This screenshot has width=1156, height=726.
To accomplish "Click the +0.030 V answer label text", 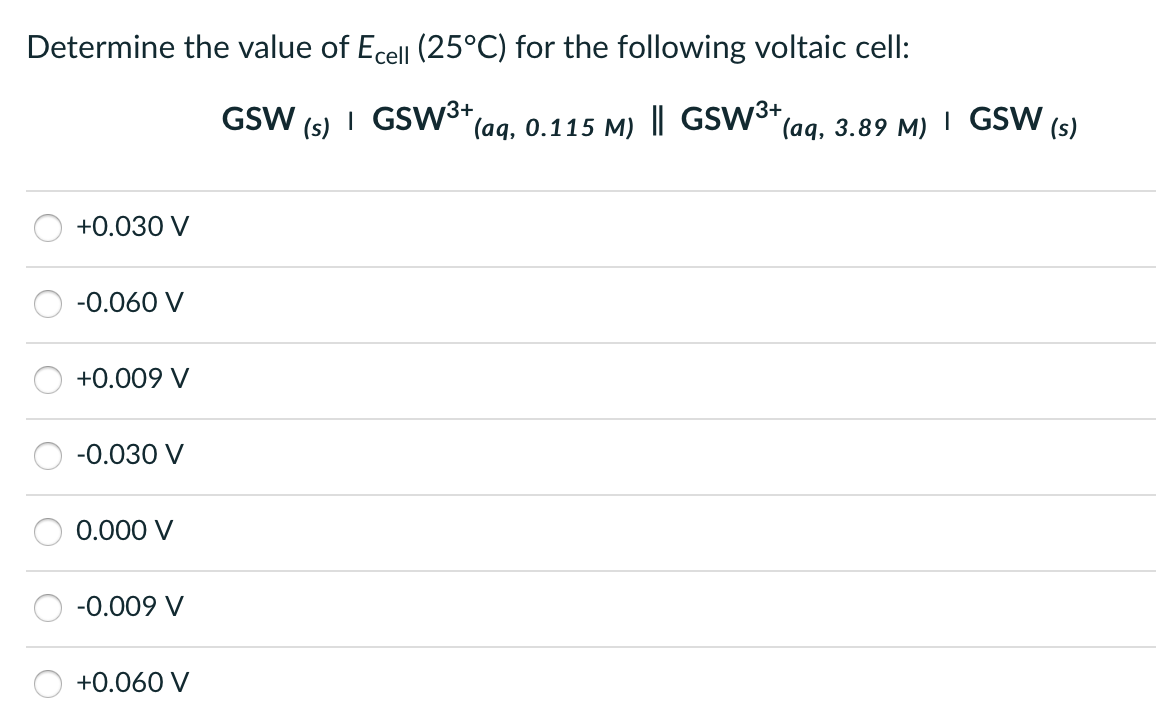I will pyautogui.click(x=128, y=227).
